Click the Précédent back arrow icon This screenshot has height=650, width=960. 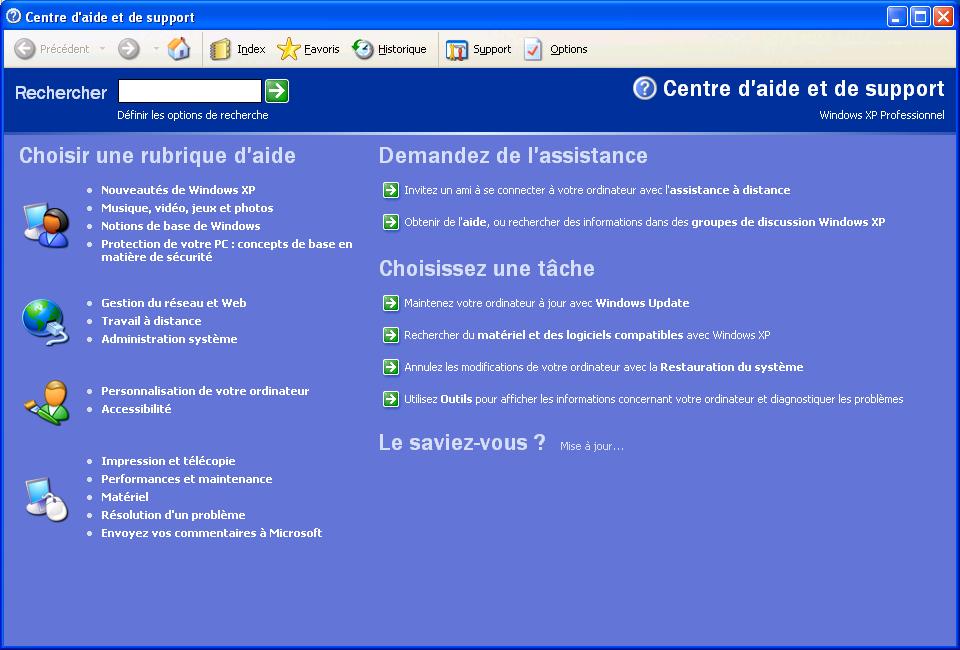pyautogui.click(x=24, y=49)
